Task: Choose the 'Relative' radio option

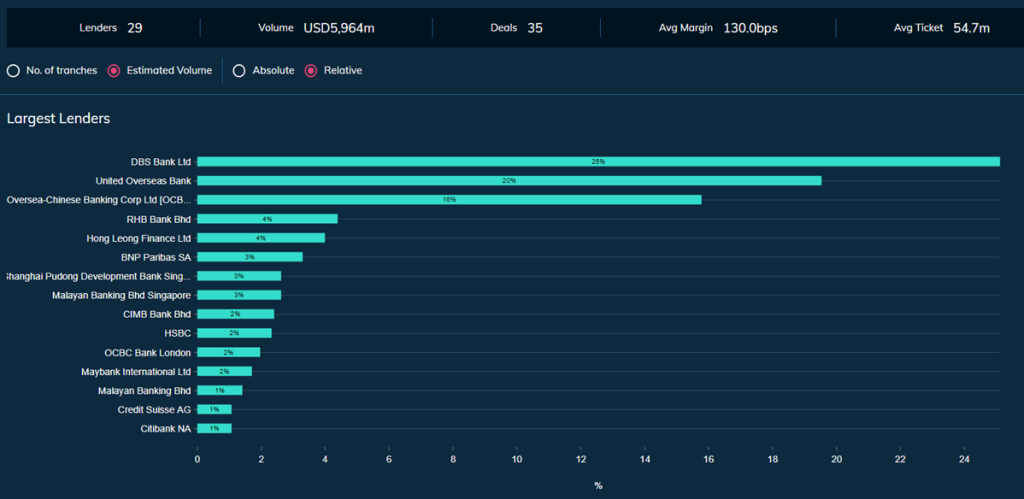Action: pyautogui.click(x=310, y=71)
